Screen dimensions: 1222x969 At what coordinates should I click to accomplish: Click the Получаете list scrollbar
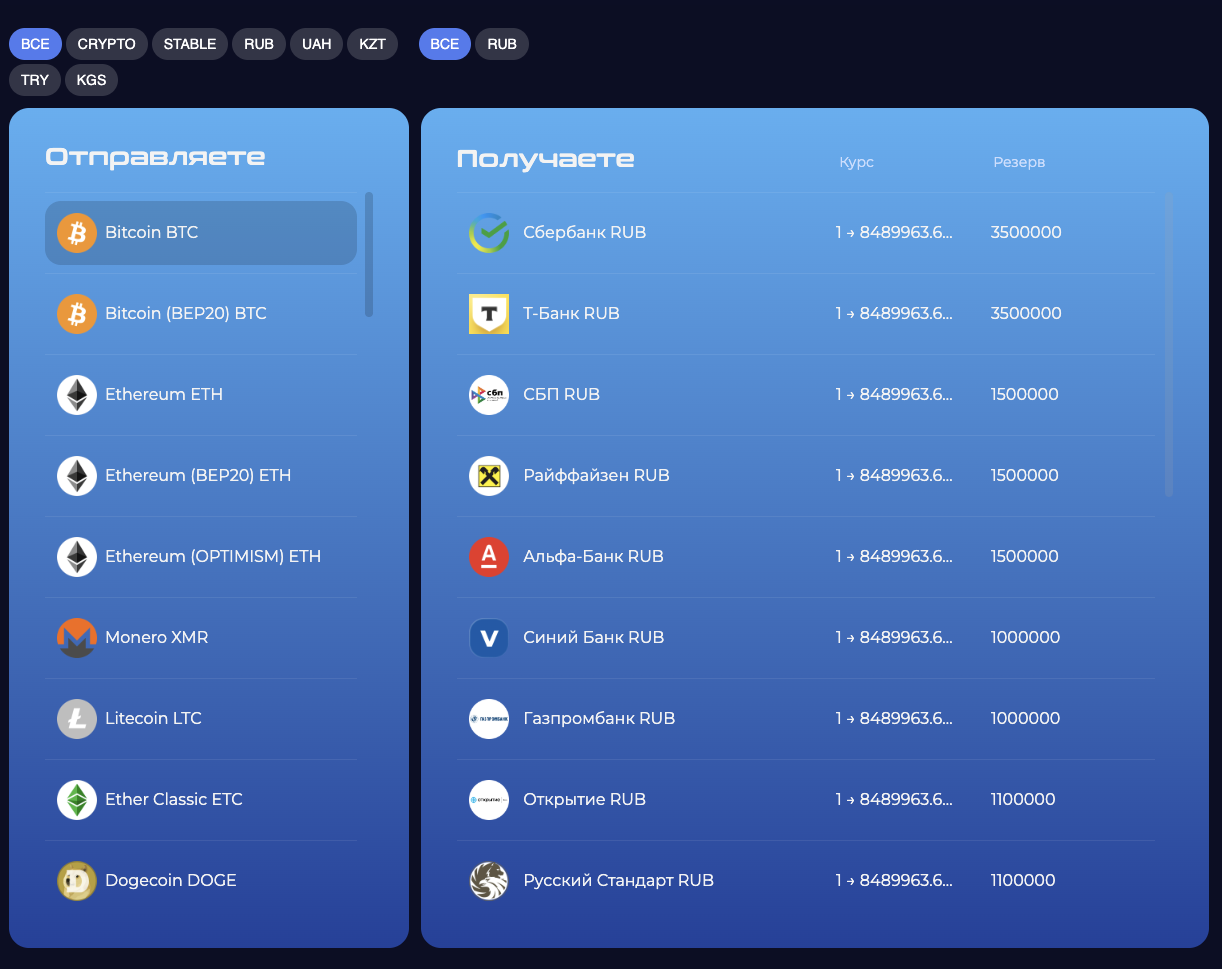1169,344
